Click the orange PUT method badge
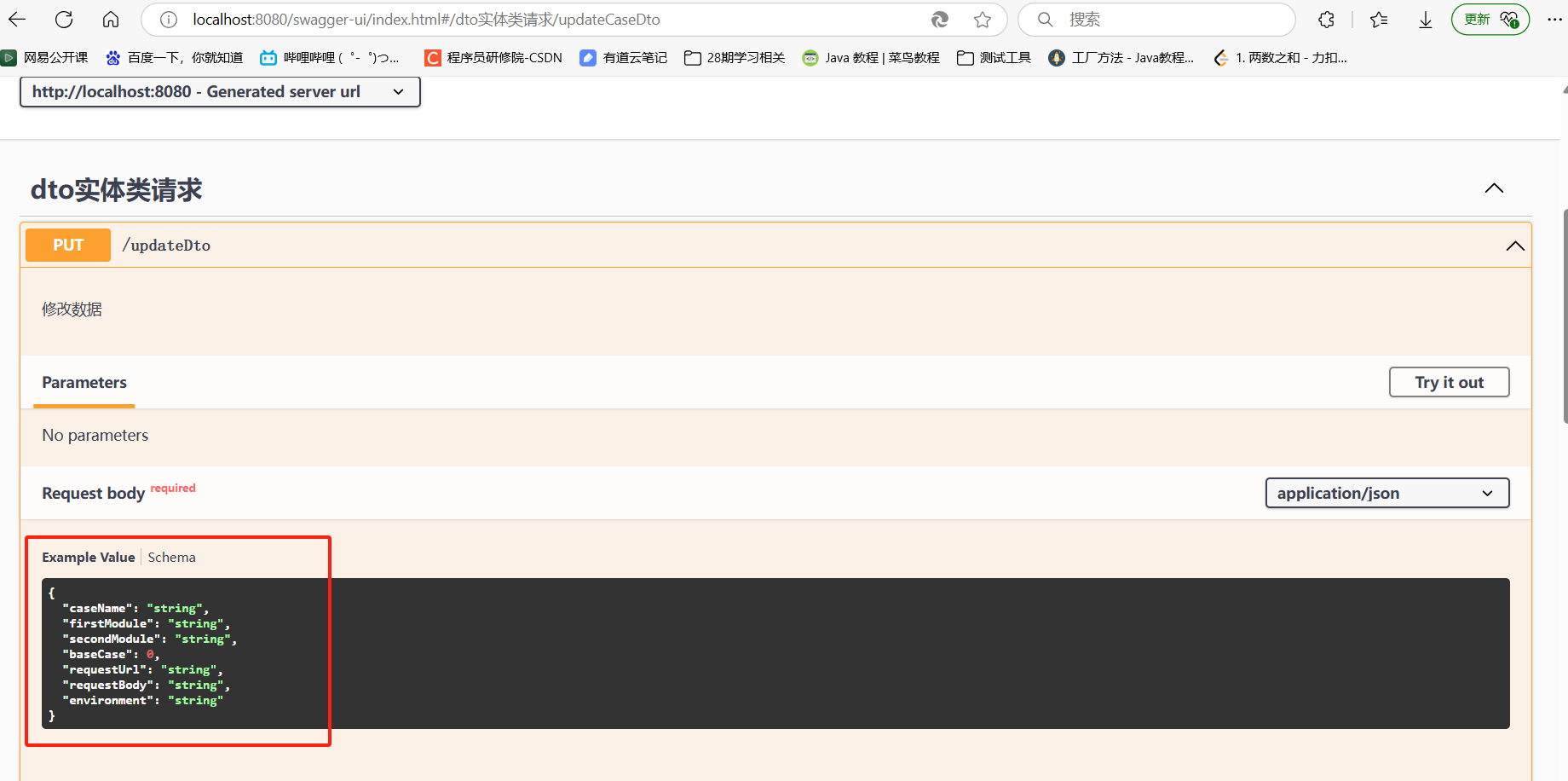 (x=68, y=246)
